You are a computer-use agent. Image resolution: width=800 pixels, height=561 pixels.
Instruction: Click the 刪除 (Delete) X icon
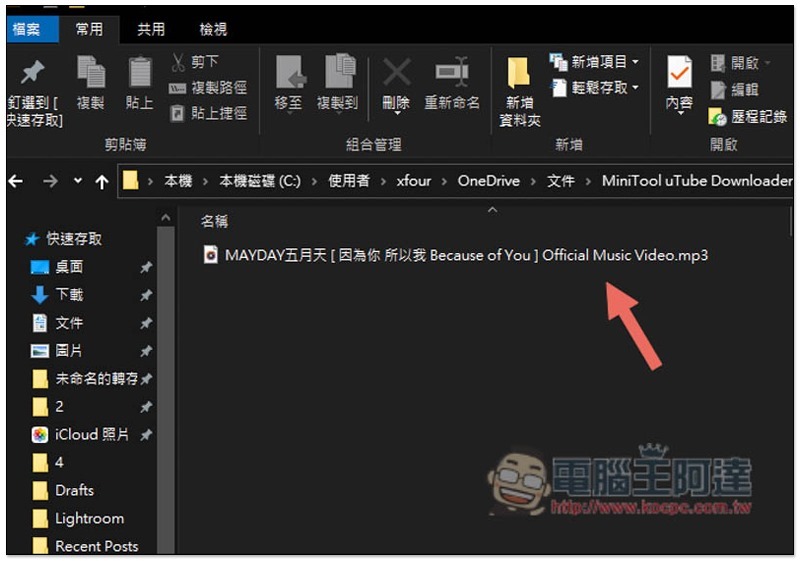397,72
